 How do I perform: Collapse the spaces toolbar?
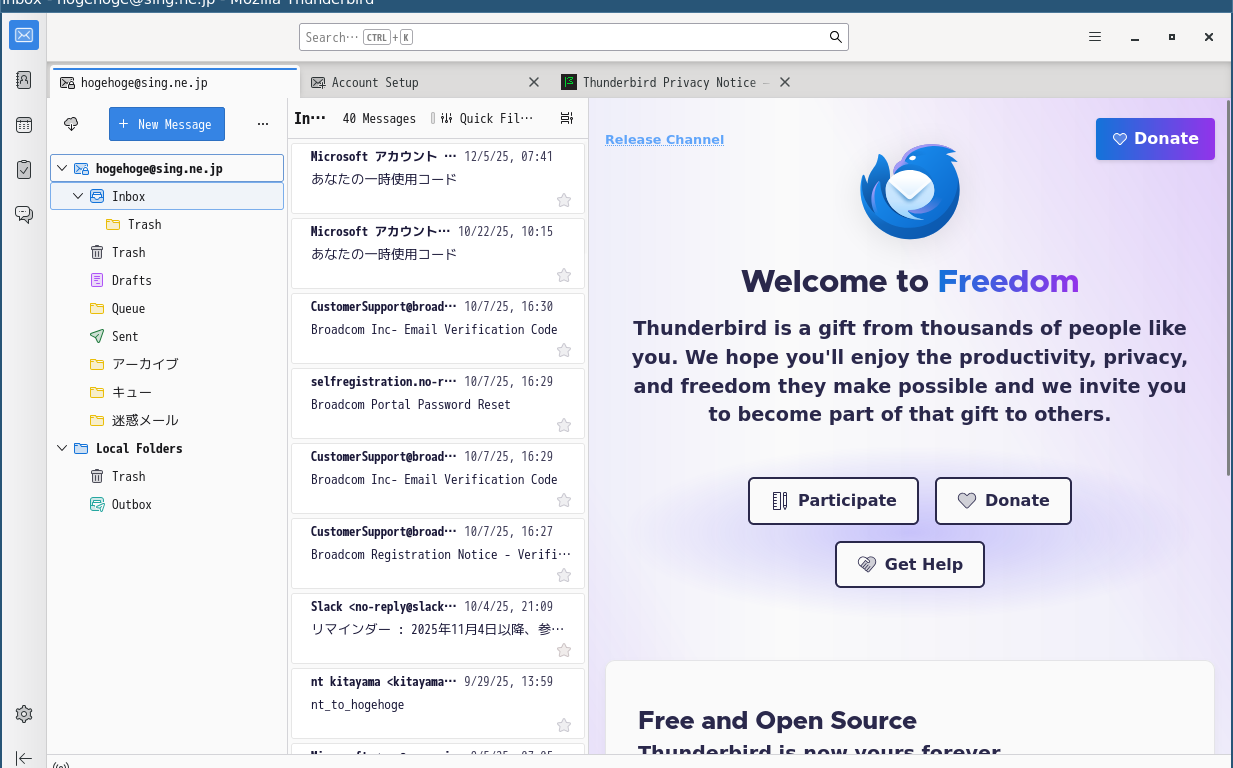(x=23, y=757)
